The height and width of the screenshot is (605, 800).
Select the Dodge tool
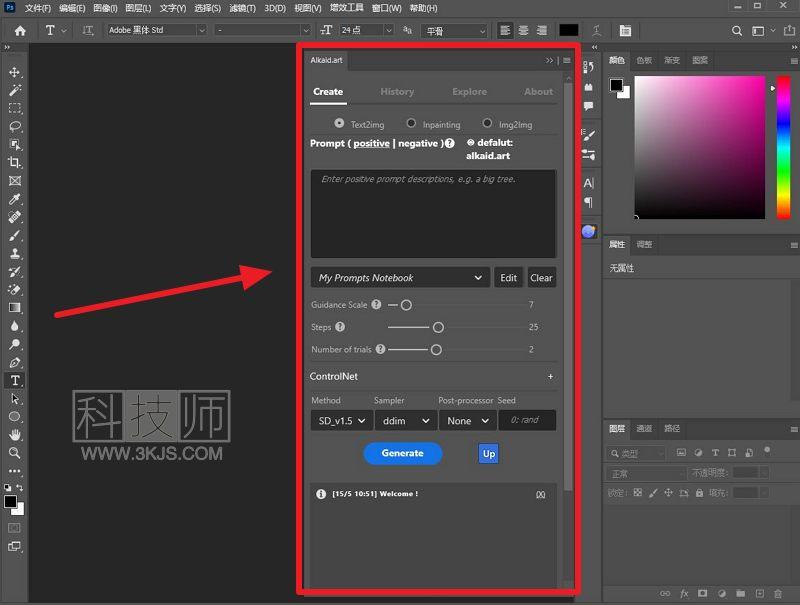pos(14,344)
